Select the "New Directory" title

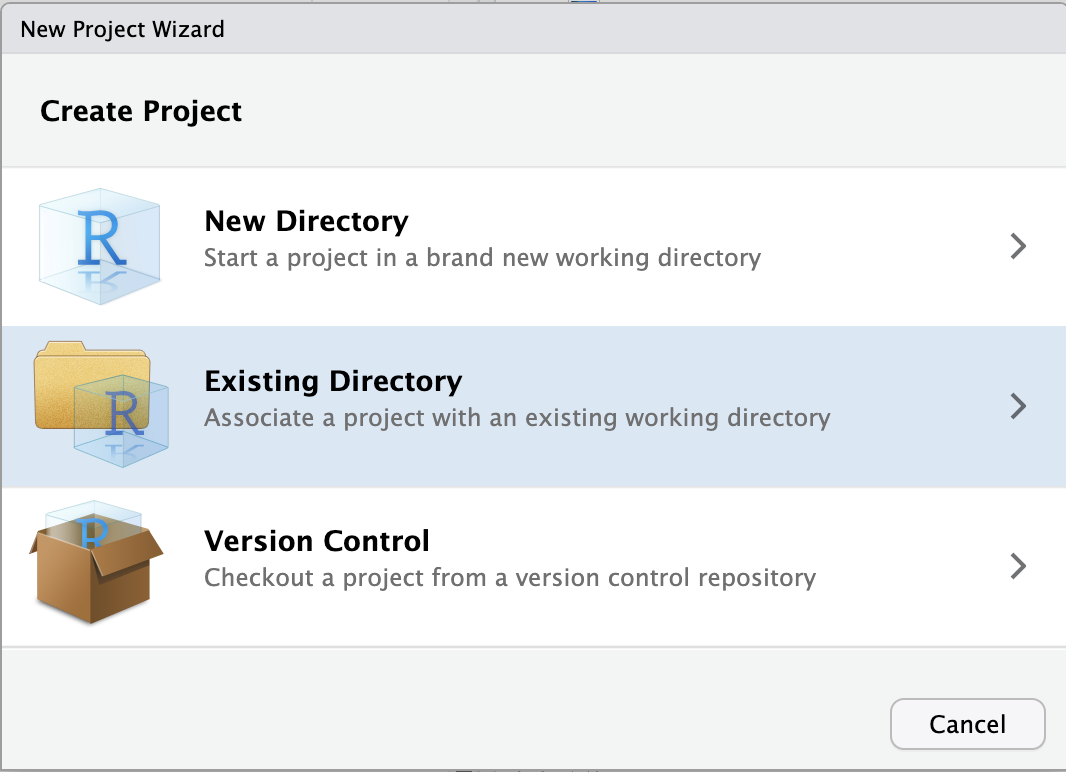pos(306,221)
